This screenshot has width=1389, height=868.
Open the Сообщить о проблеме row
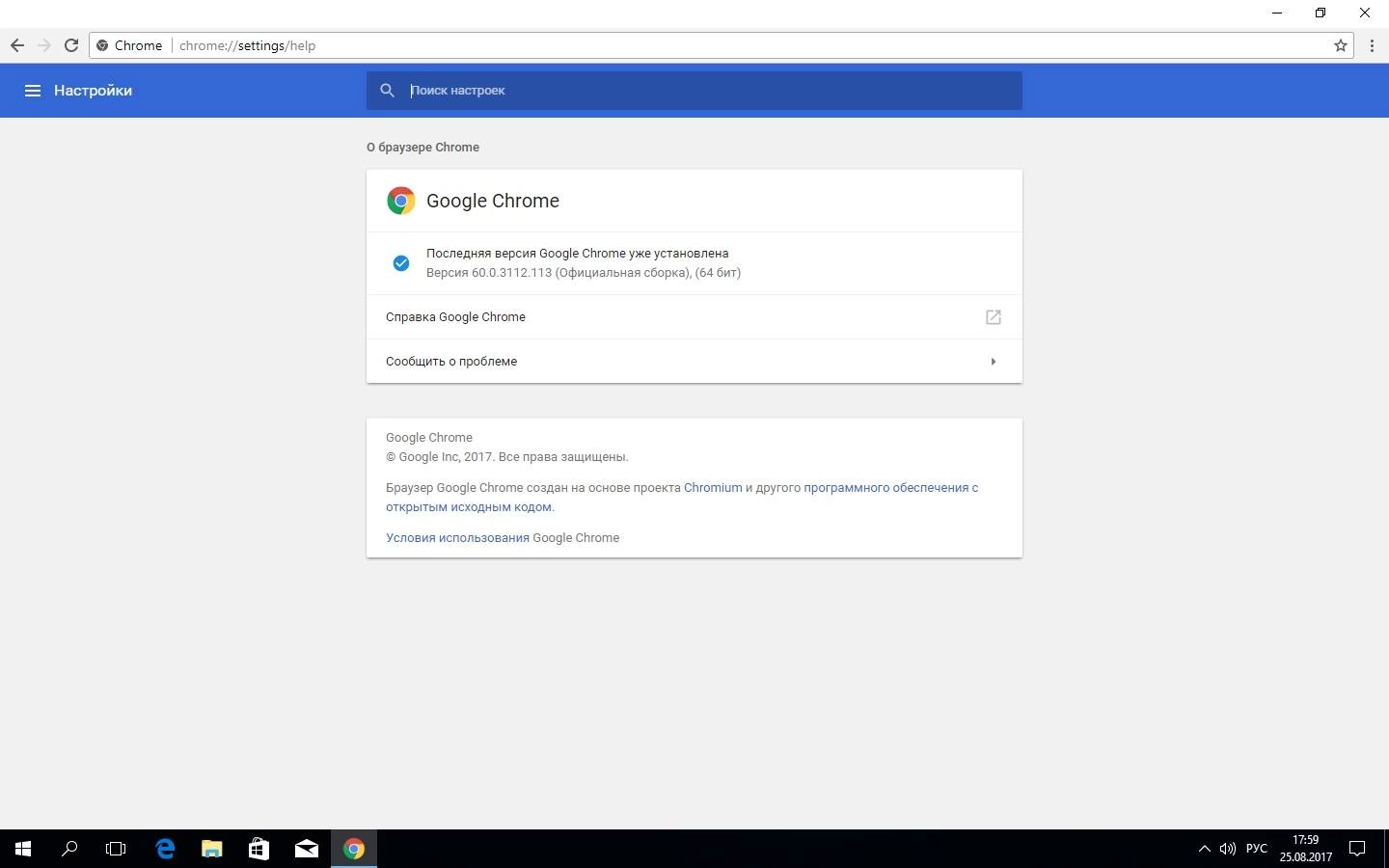(x=694, y=362)
